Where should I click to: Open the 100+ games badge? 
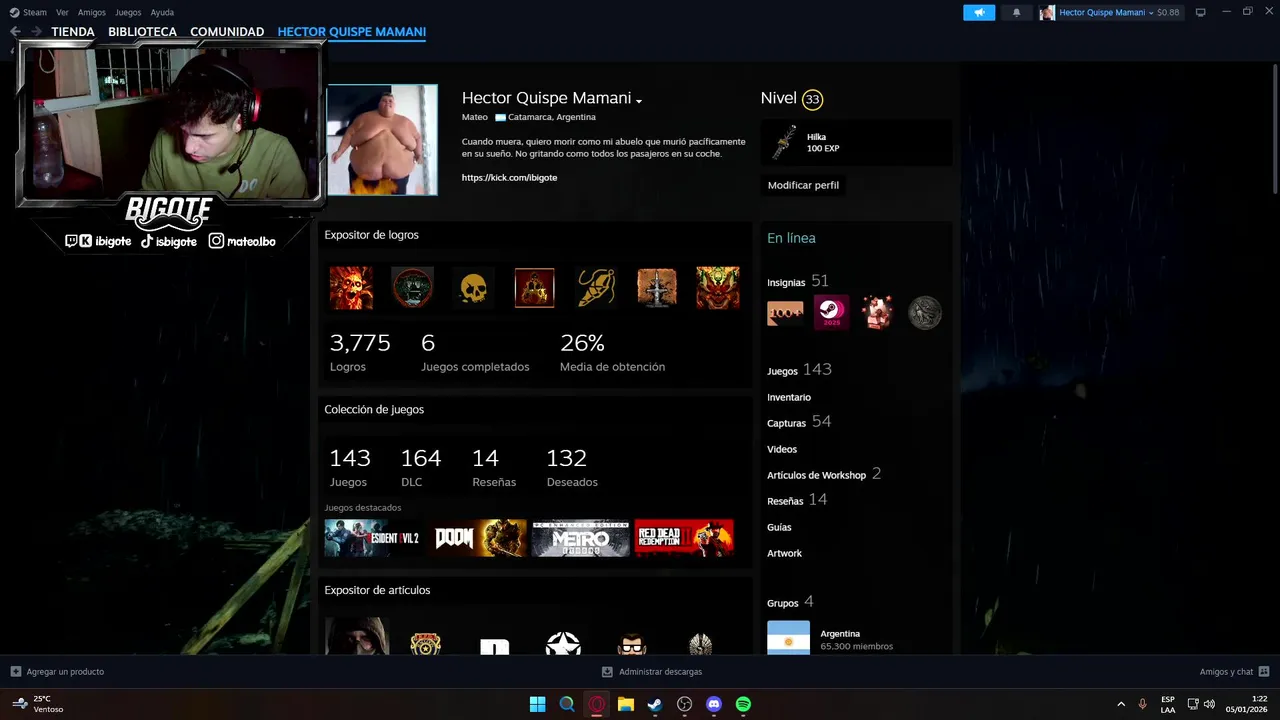785,313
